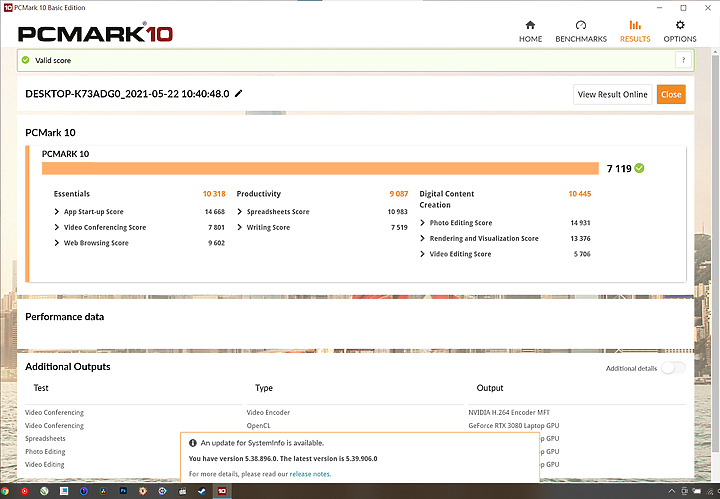Click the question mark help button

[683, 60]
